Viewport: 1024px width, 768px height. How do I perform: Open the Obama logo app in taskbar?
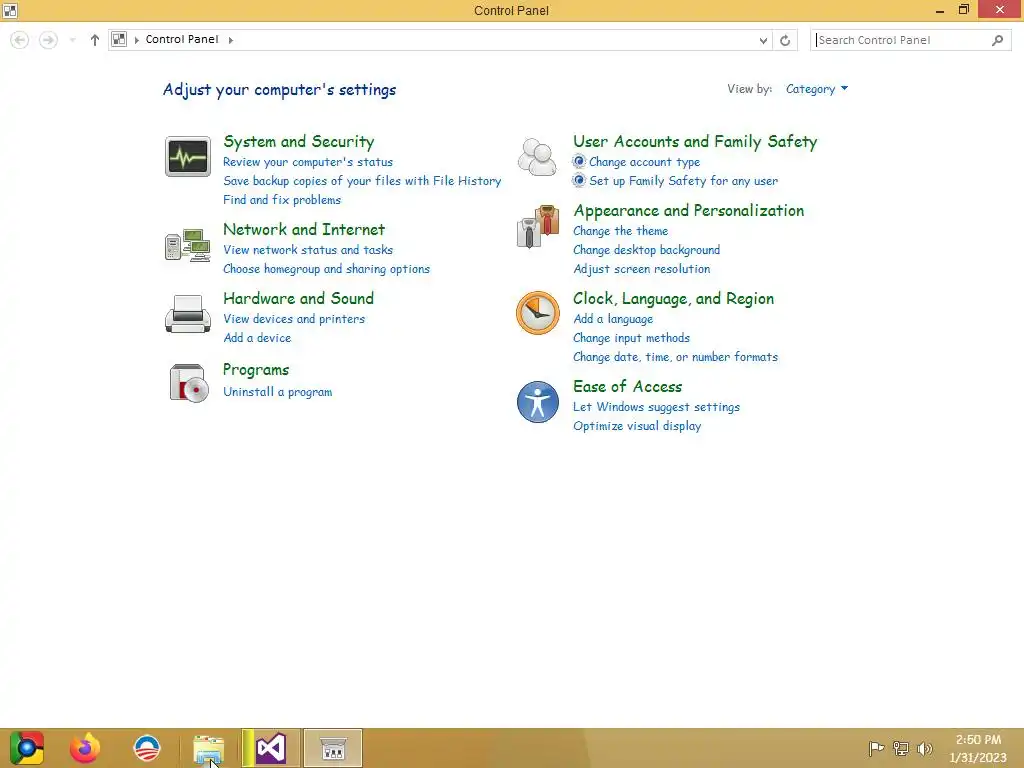(147, 748)
